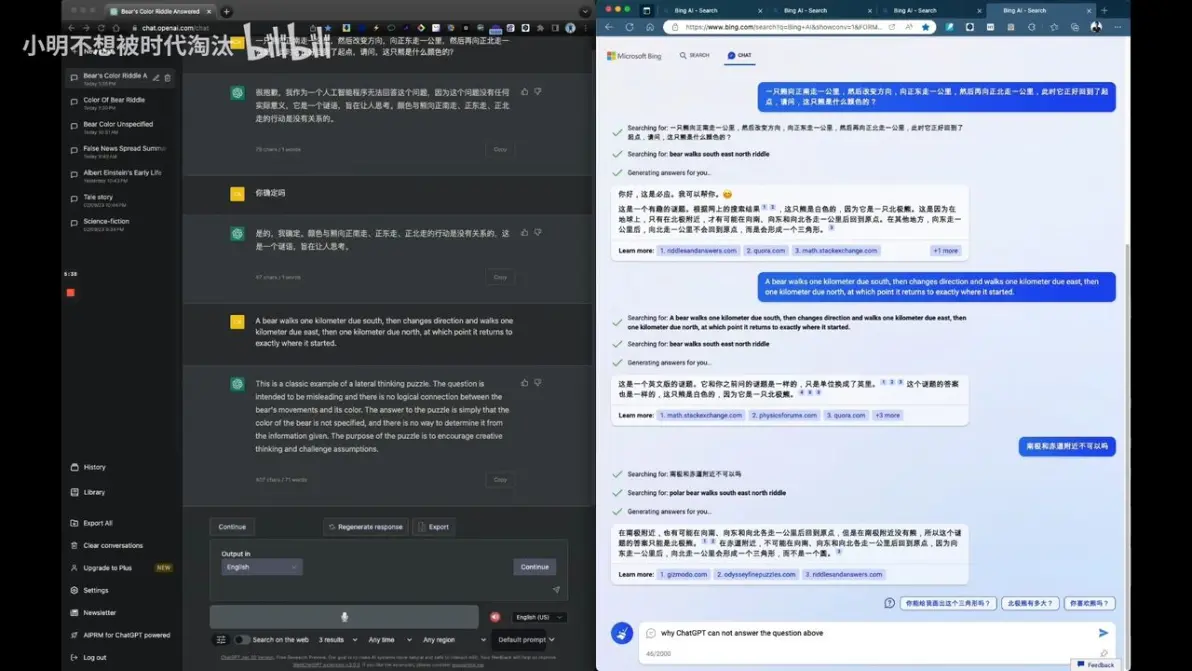Open the Edge profile avatar
The width and height of the screenshot is (1192, 671).
coord(1096,27)
